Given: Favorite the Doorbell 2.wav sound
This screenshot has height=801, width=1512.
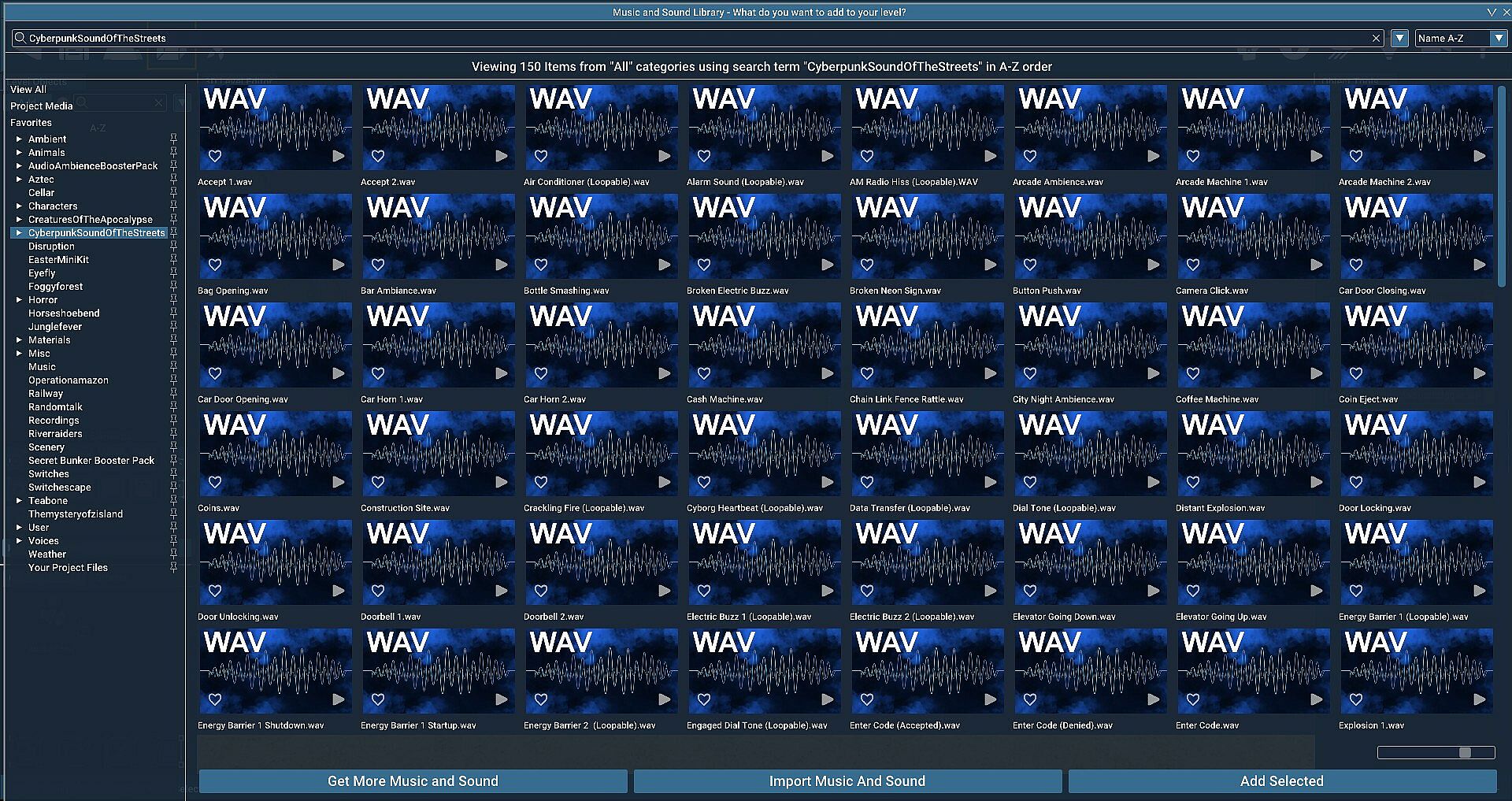Looking at the screenshot, I should [541, 591].
